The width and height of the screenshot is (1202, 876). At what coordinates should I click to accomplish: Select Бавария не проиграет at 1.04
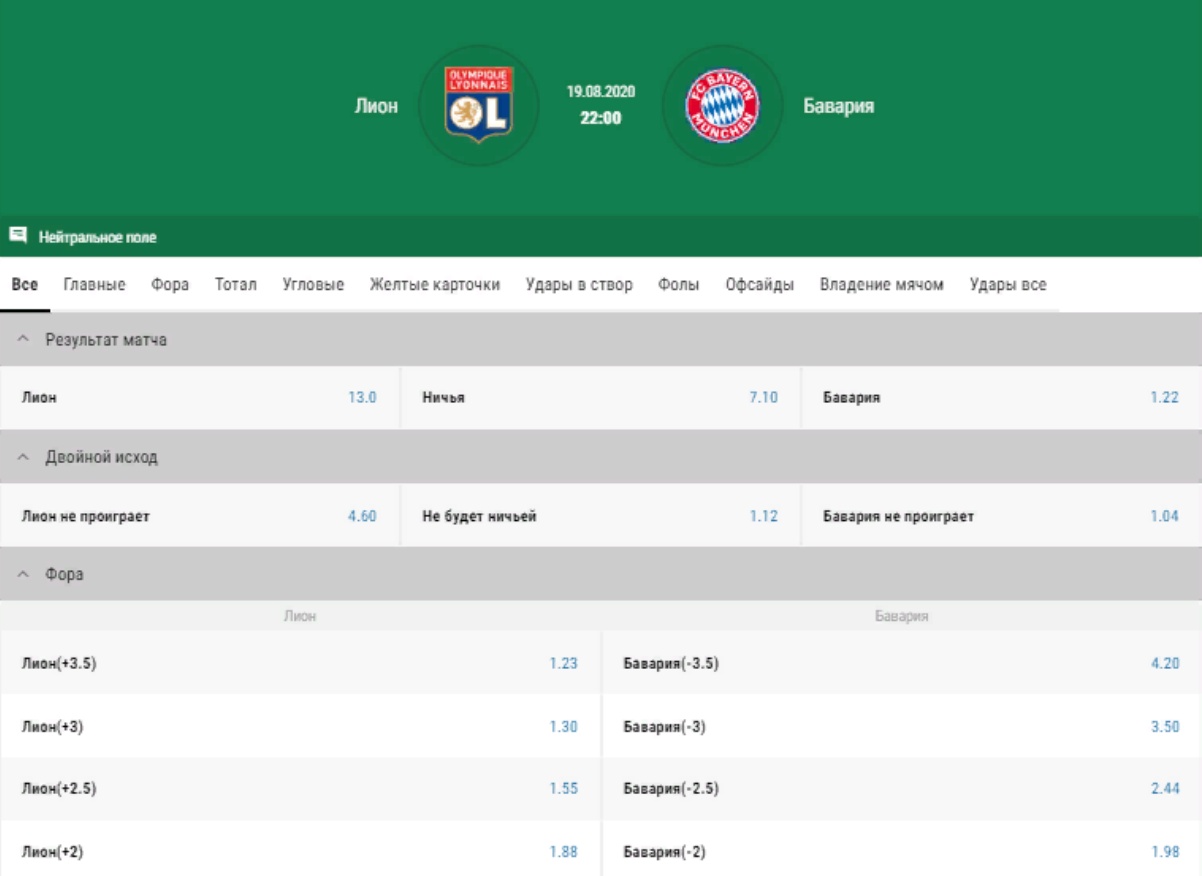pyautogui.click(x=1002, y=516)
